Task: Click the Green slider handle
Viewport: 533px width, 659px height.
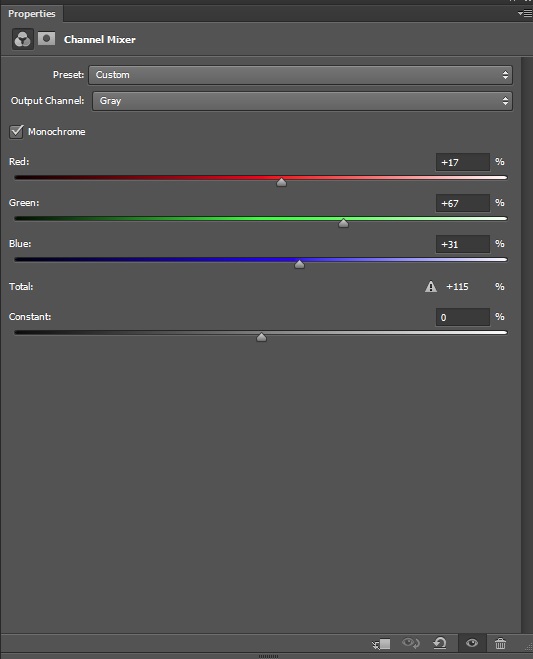Action: tap(343, 223)
